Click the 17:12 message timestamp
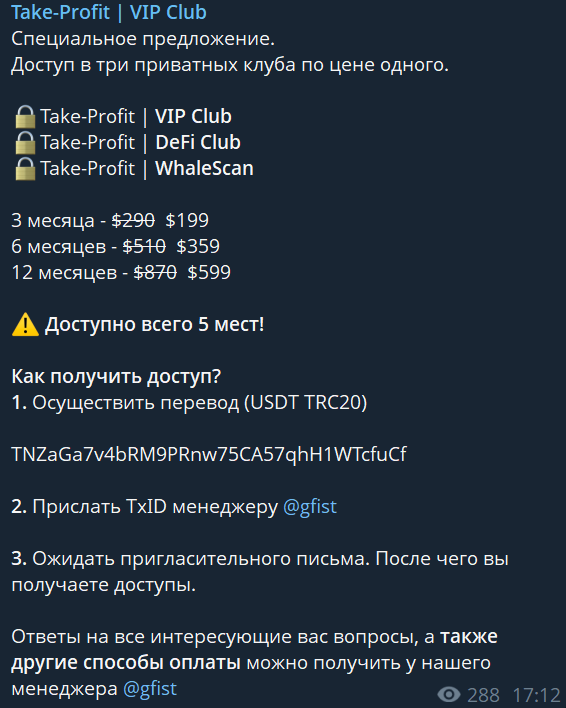This screenshot has height=708, width=566. 536,695
